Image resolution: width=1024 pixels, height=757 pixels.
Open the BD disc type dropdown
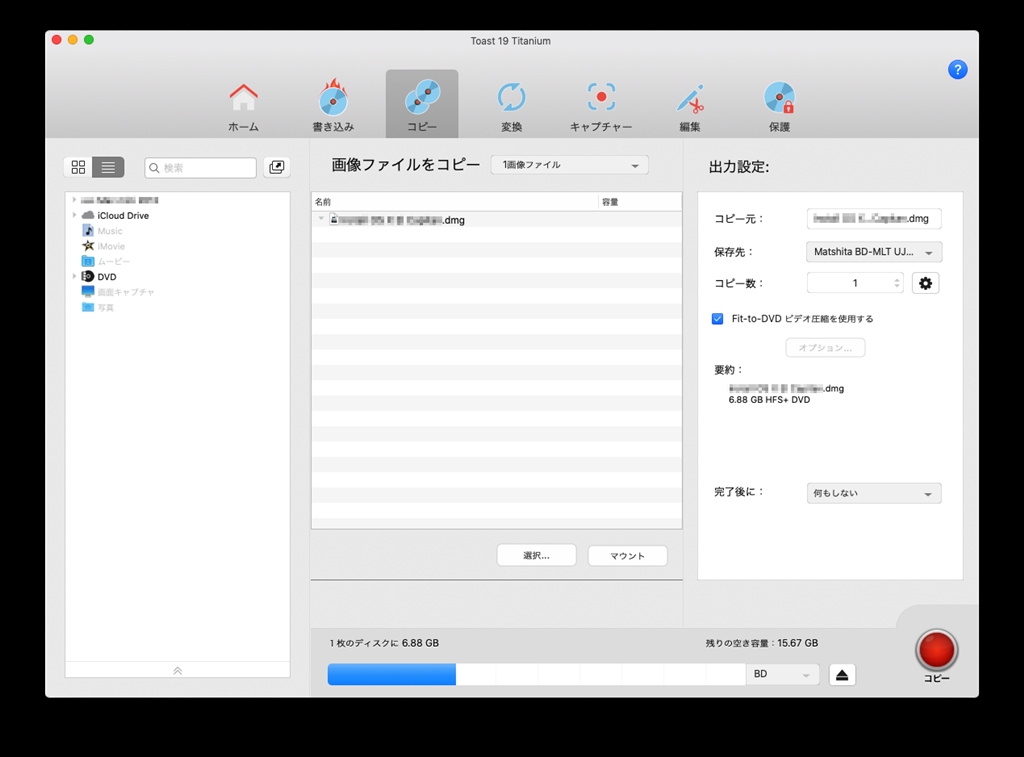click(782, 674)
